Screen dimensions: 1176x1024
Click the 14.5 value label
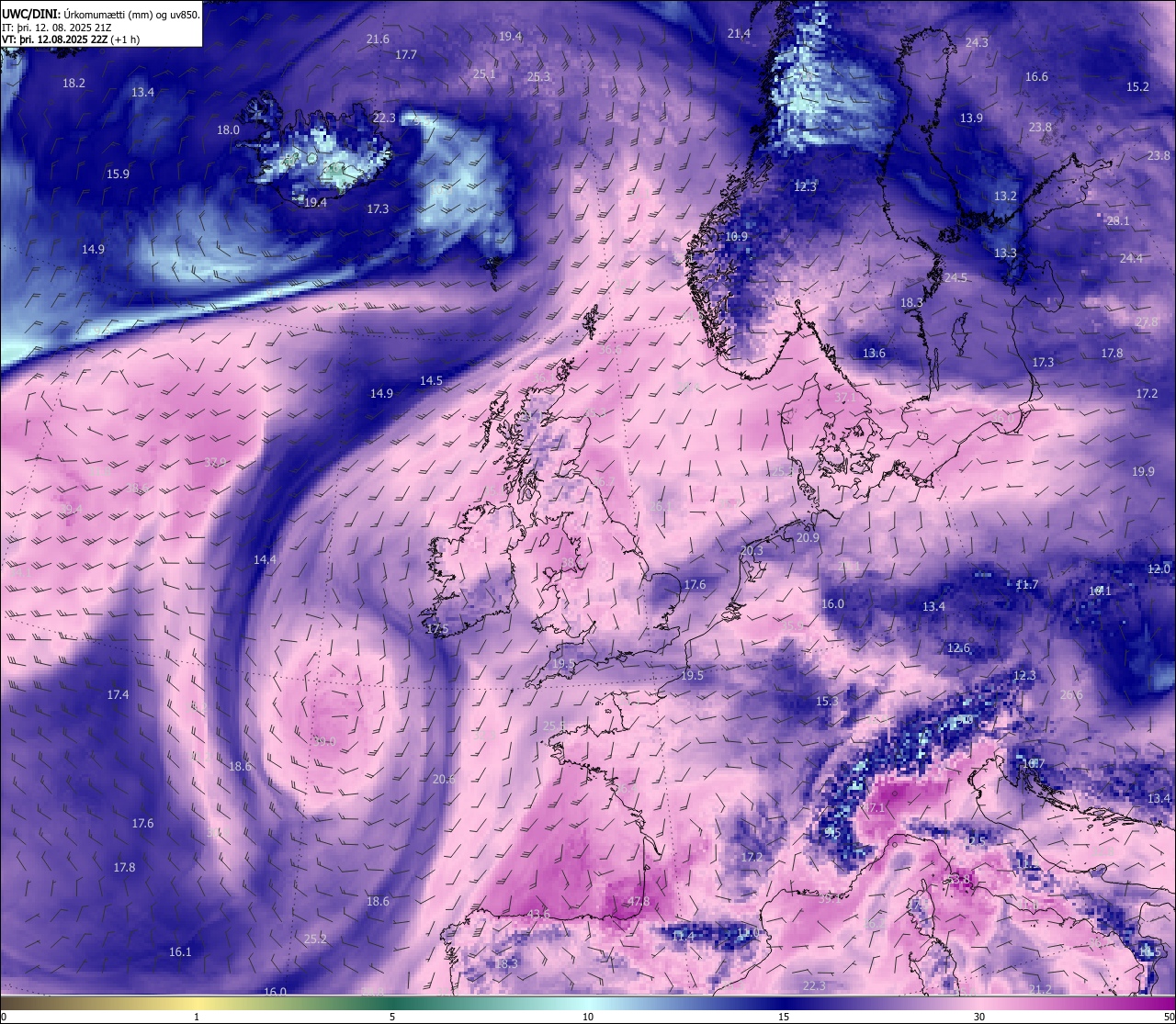coord(431,381)
